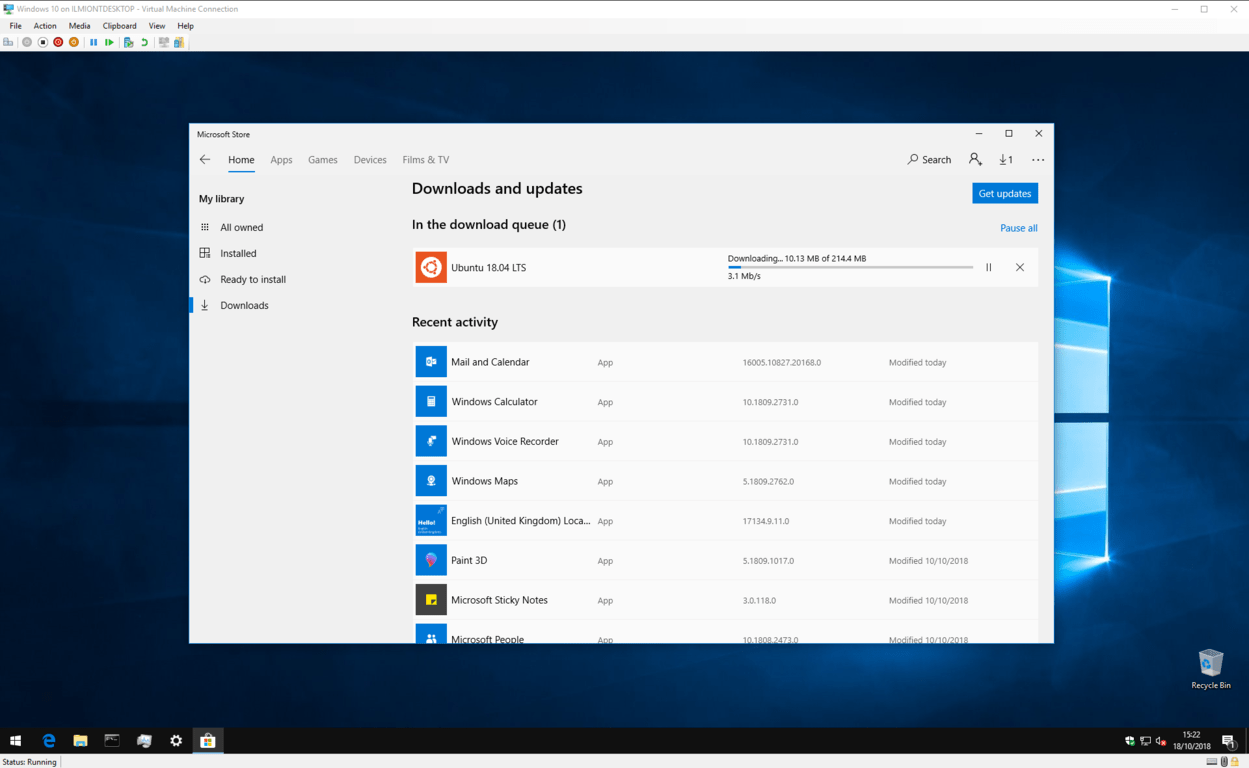Image resolution: width=1249 pixels, height=768 pixels.
Task: Open downloads indicator showing 1
Action: click(x=1006, y=159)
